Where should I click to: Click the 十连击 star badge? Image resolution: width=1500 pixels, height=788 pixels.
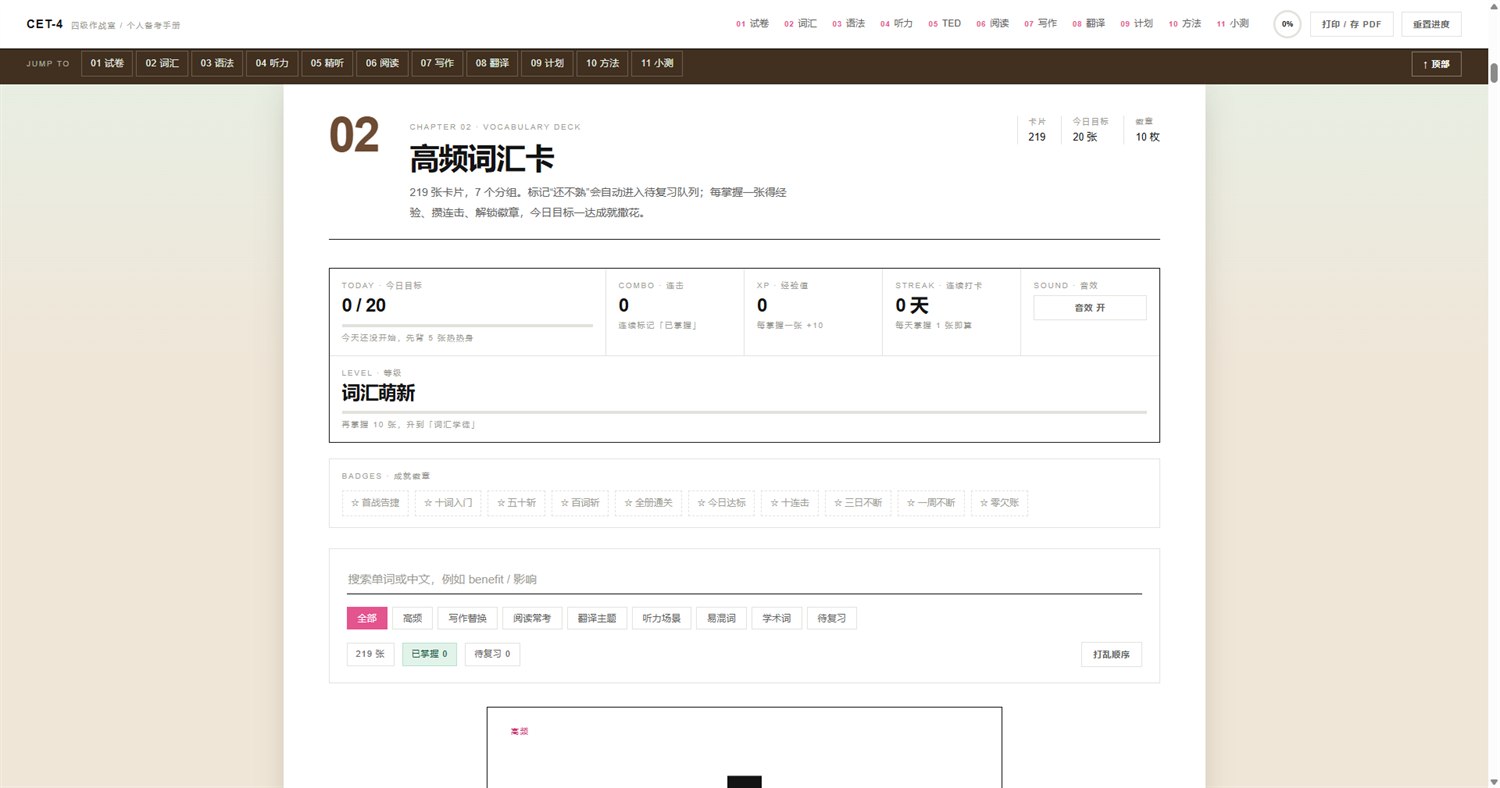789,503
